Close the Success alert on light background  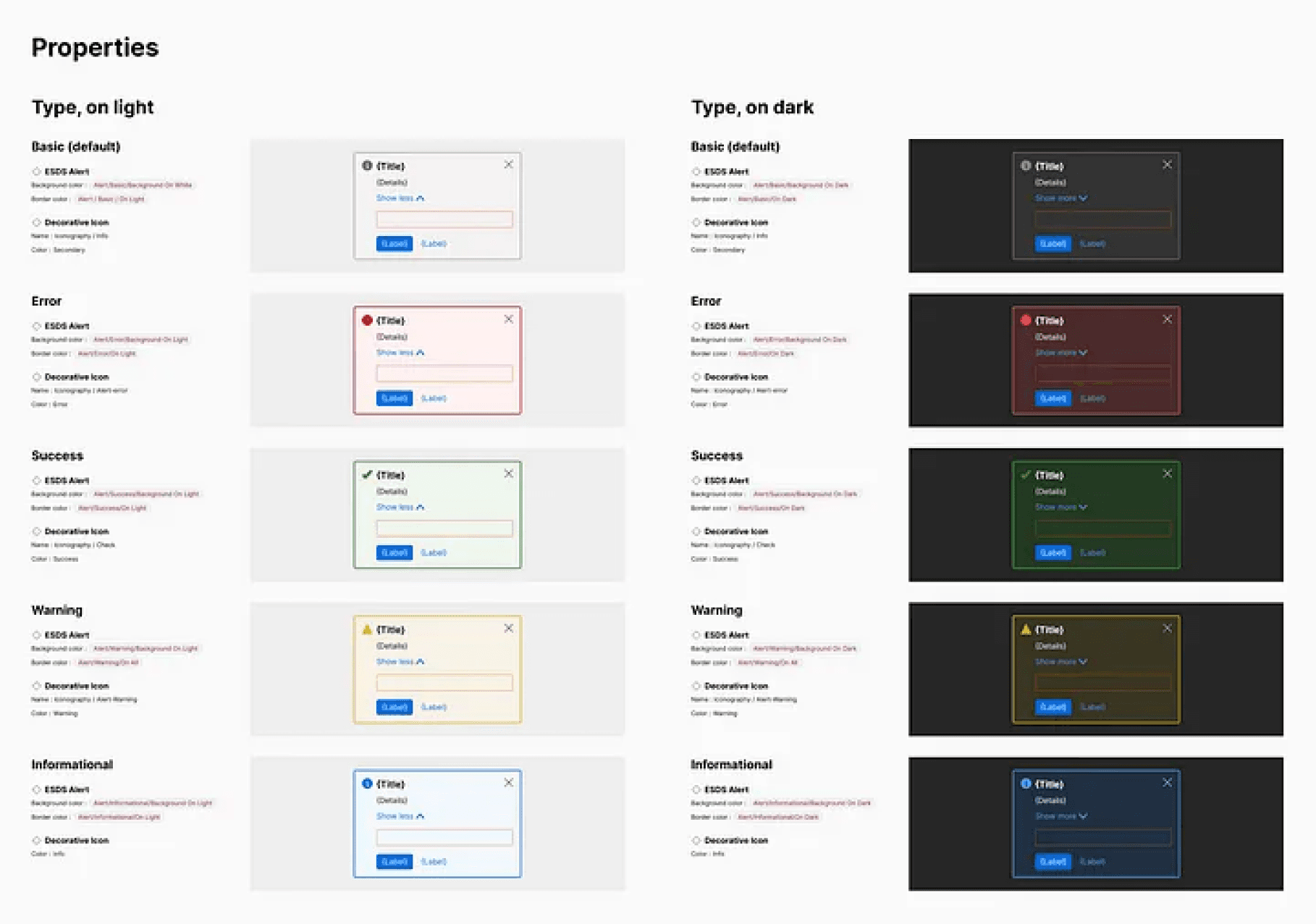(x=508, y=474)
